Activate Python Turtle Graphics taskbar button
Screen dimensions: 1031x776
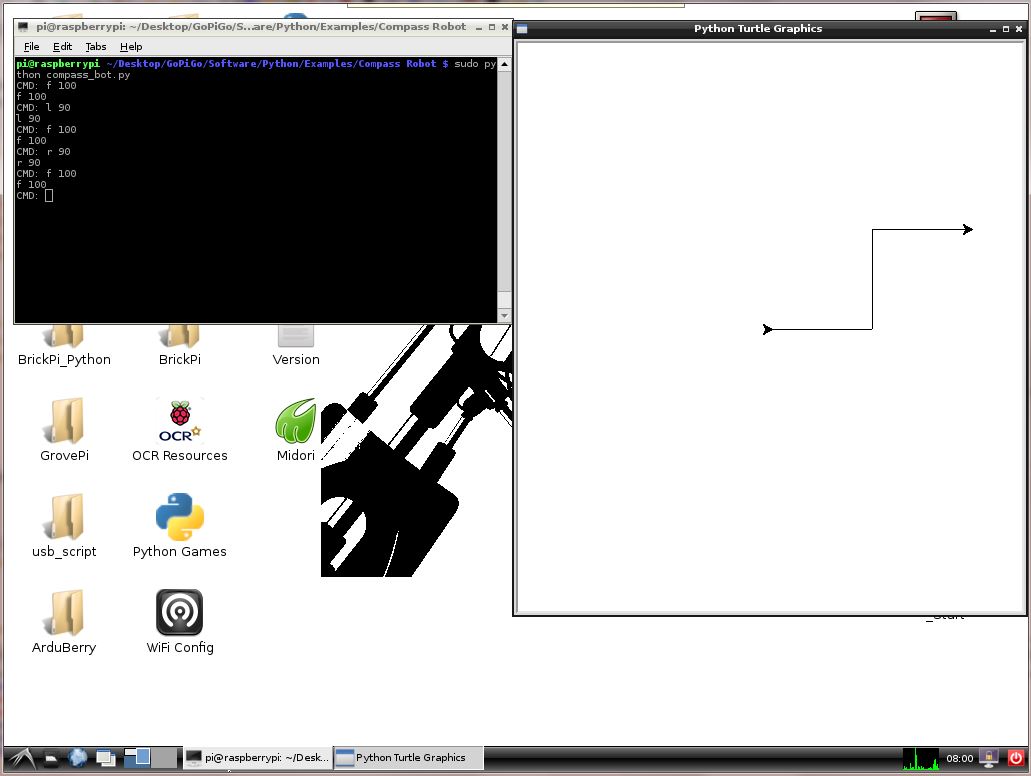(408, 758)
